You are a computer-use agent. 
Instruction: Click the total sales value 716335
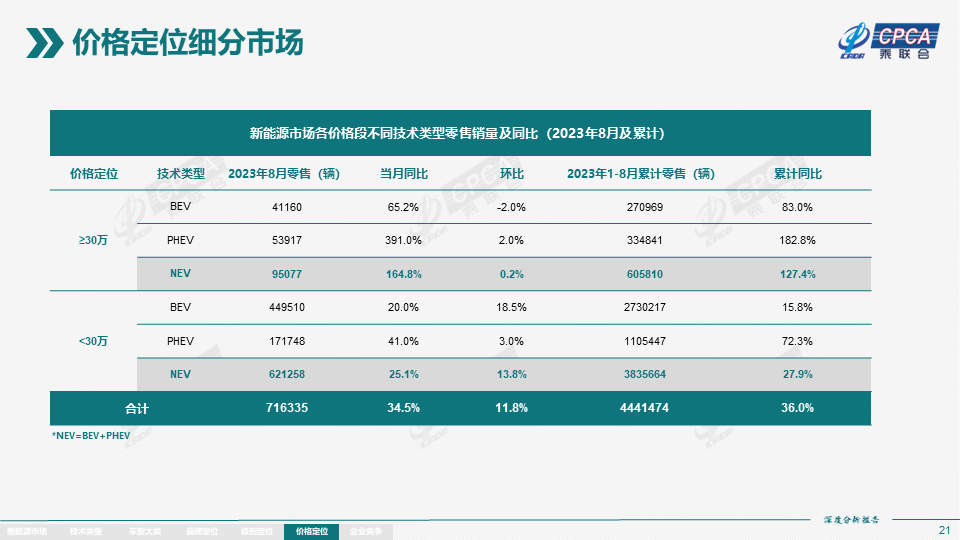pyautogui.click(x=285, y=408)
